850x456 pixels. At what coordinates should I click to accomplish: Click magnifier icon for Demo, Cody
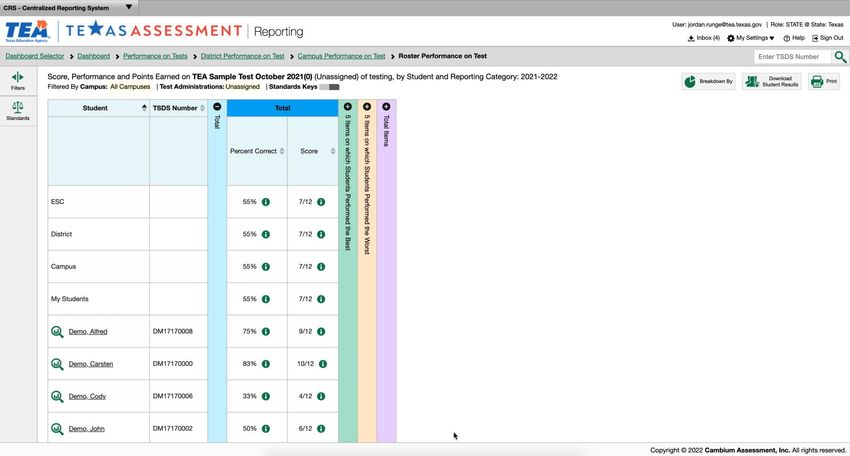point(57,396)
